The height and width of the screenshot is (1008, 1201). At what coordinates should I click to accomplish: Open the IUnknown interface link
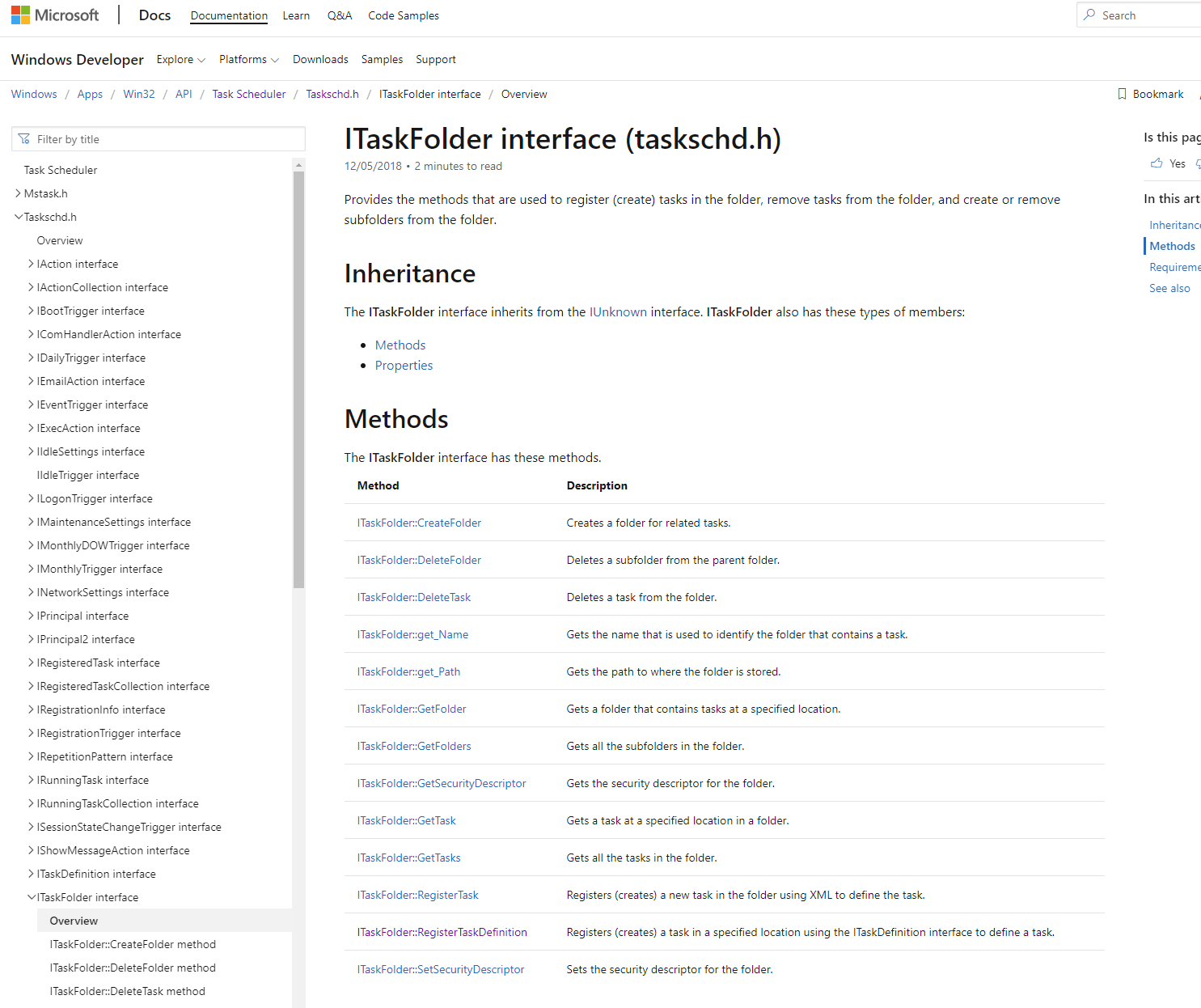click(x=618, y=311)
